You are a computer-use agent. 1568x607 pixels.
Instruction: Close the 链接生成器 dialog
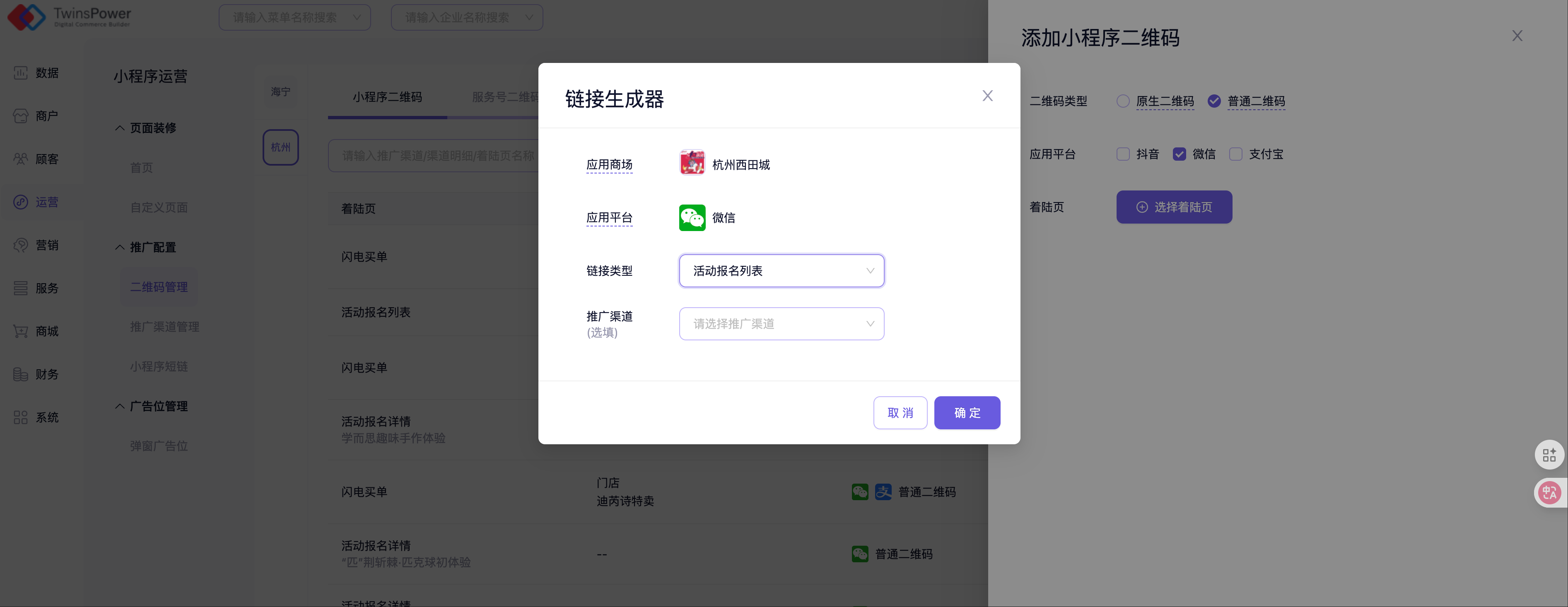[987, 96]
